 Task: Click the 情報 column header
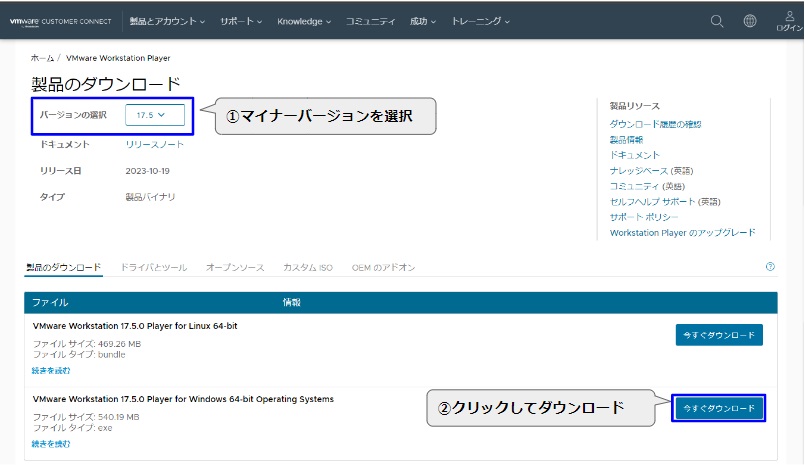coord(292,302)
